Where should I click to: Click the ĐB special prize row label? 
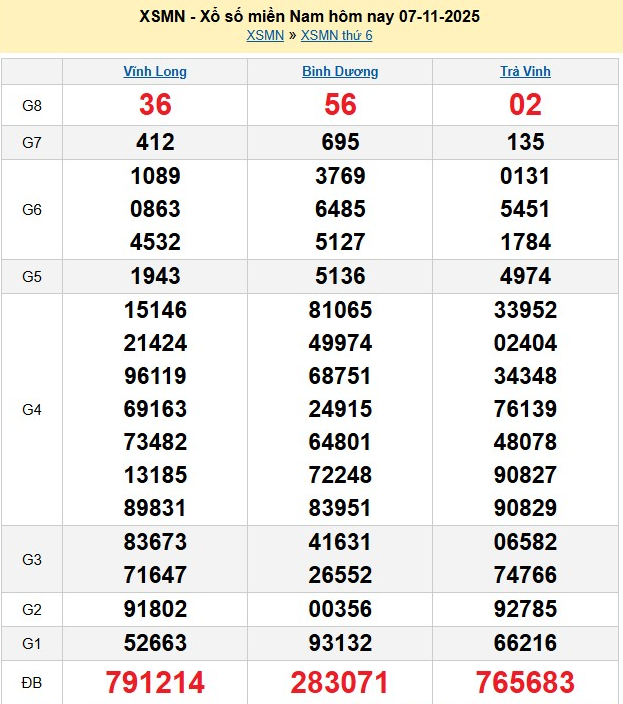32,683
